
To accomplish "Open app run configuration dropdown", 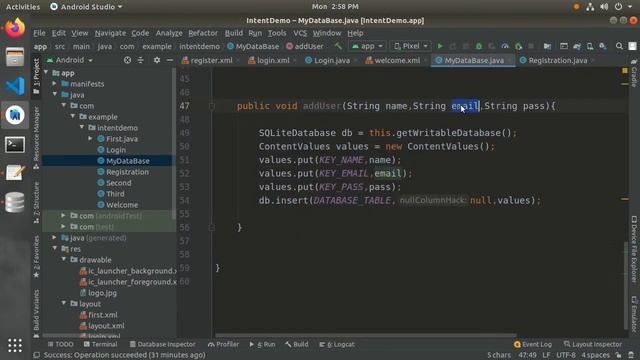I will click(367, 46).
